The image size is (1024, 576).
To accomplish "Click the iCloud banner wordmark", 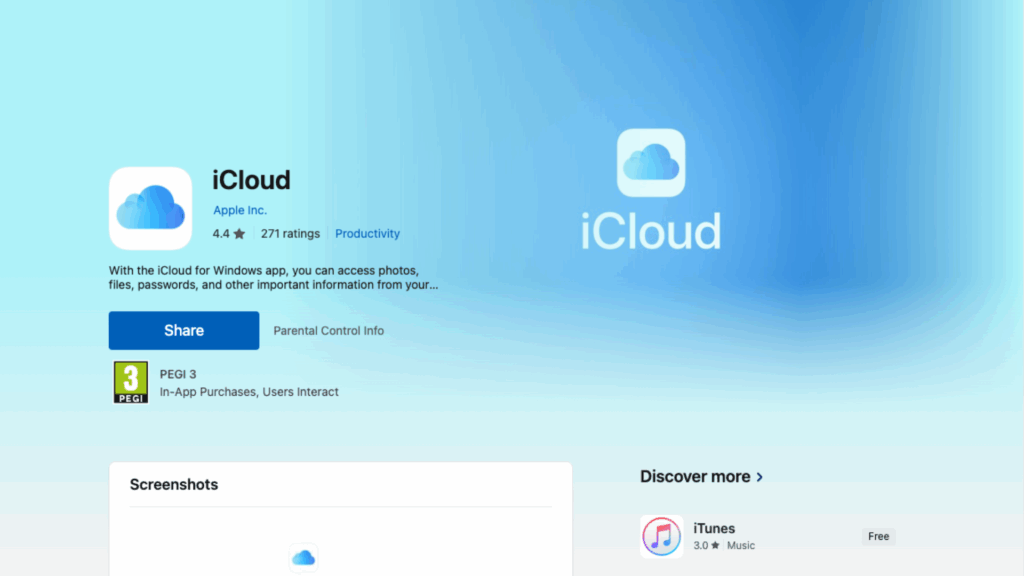I will coord(650,233).
